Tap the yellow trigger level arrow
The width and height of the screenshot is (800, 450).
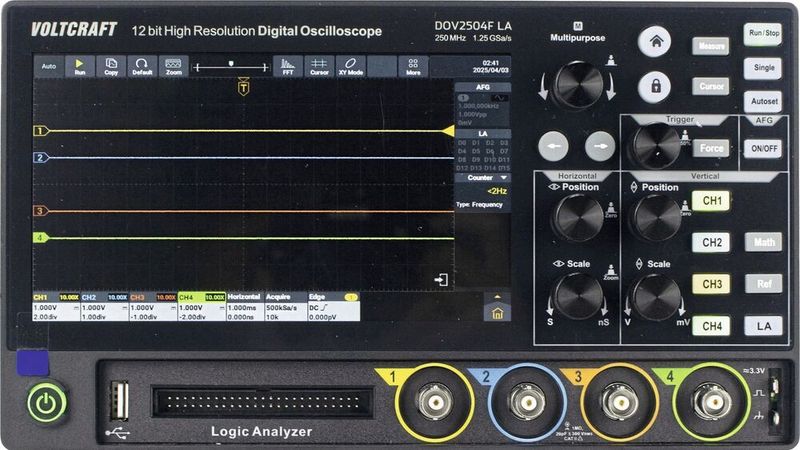(448, 131)
